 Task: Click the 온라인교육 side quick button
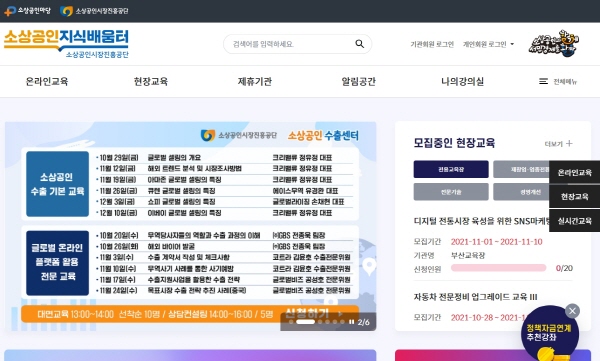pyautogui.click(x=574, y=172)
